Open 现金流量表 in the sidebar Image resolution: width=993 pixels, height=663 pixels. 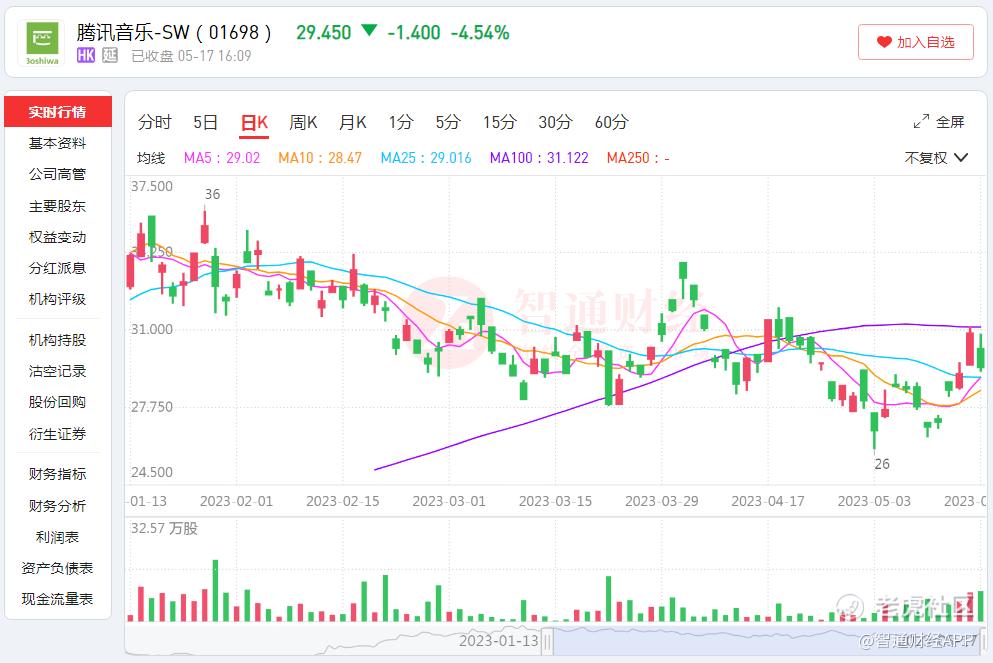click(x=58, y=599)
